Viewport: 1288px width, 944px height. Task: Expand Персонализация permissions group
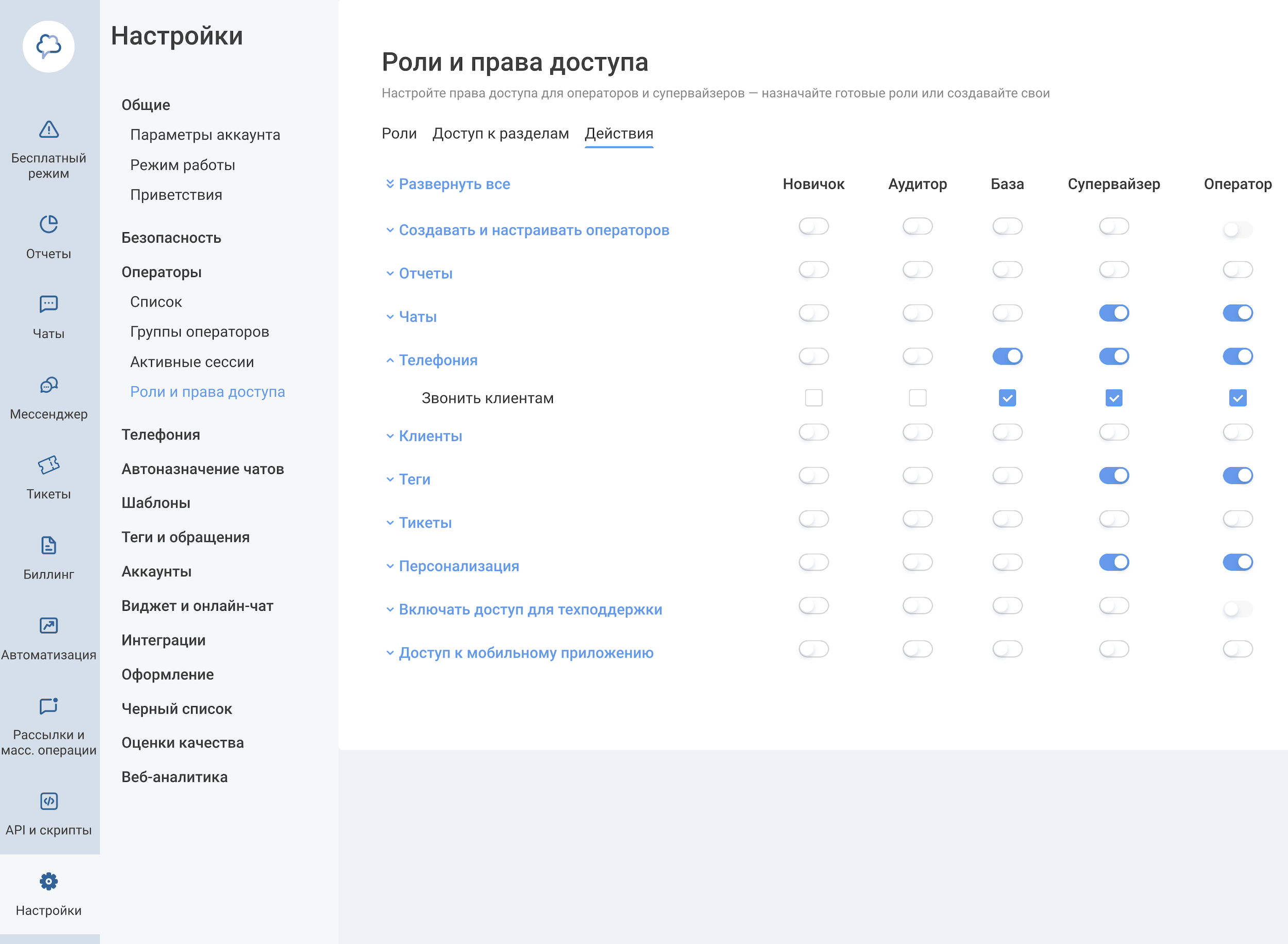point(459,567)
